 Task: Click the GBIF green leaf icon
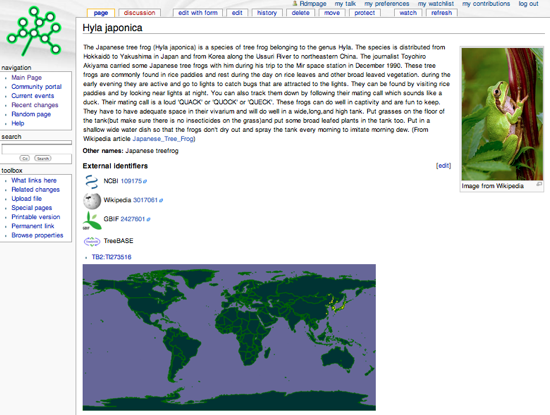click(92, 220)
